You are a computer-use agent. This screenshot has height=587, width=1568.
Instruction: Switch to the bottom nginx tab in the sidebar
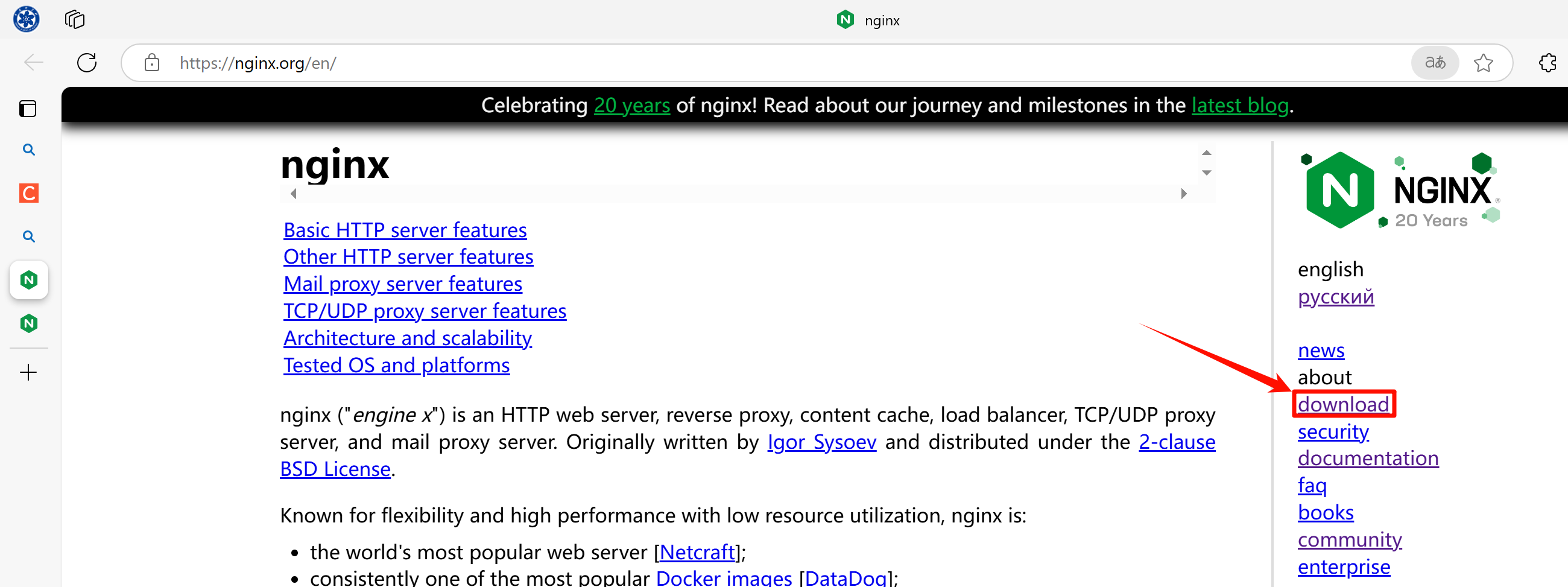point(28,323)
